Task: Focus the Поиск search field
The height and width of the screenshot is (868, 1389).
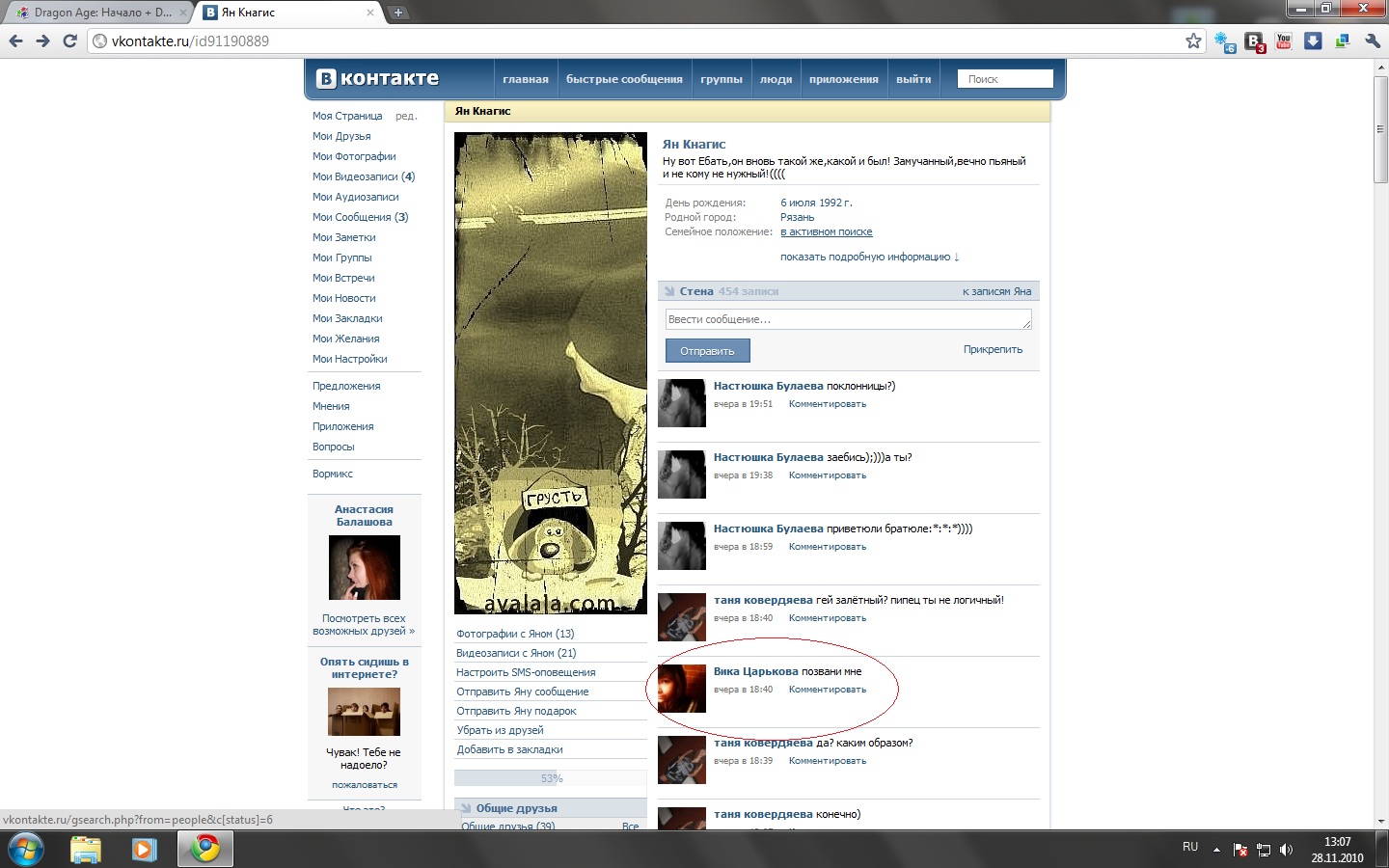Action: (x=1005, y=79)
